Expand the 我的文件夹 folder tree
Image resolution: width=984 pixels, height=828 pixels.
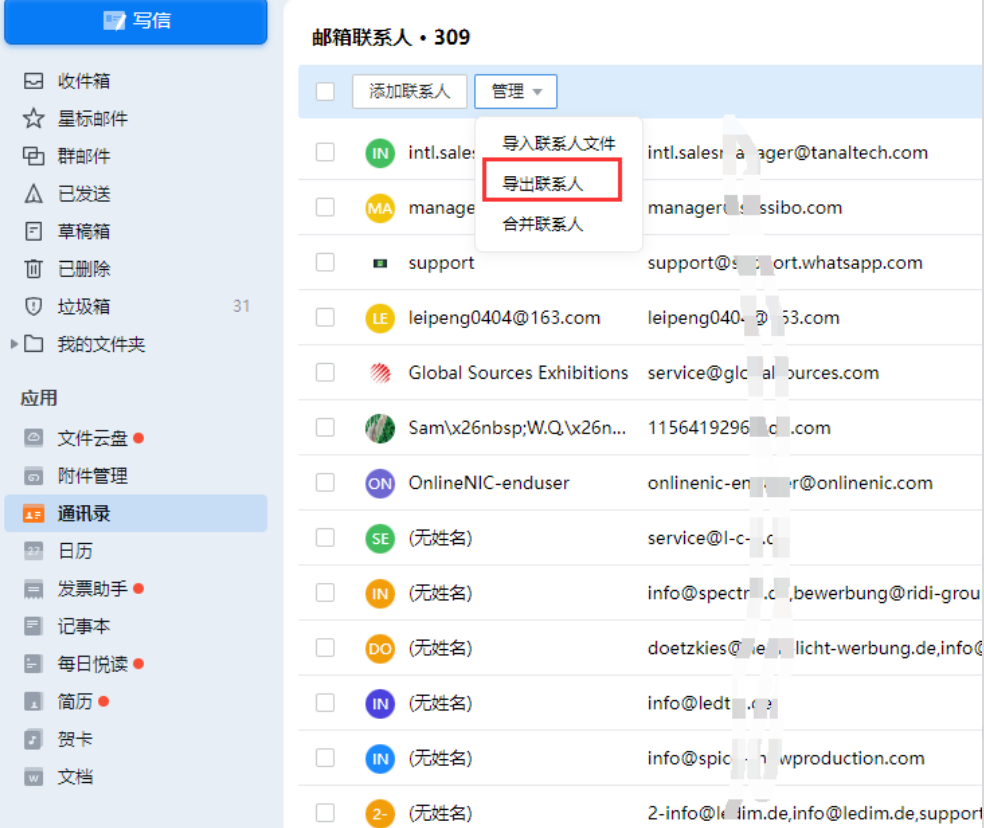14,344
